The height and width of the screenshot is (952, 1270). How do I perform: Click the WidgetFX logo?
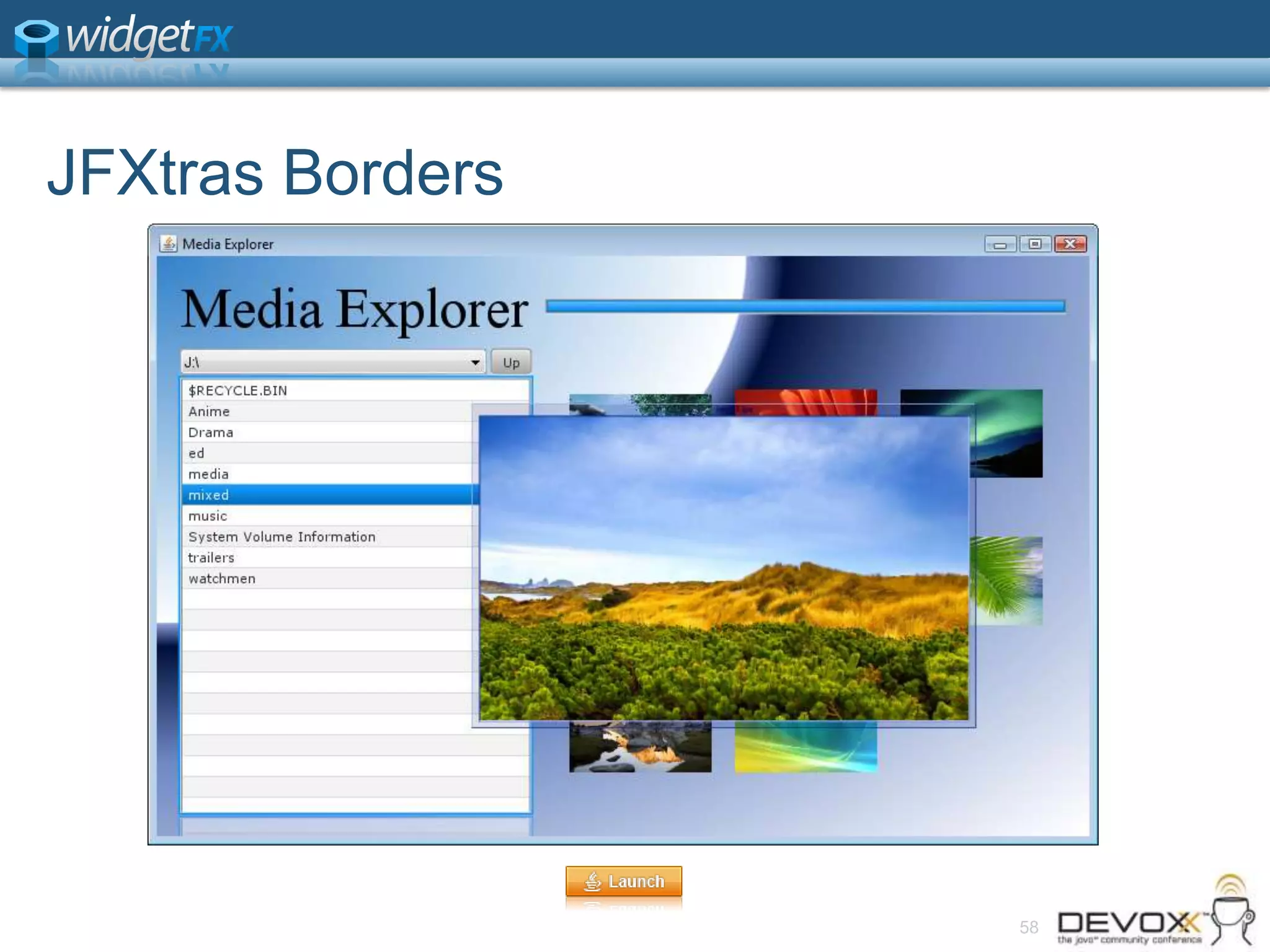pyautogui.click(x=123, y=37)
